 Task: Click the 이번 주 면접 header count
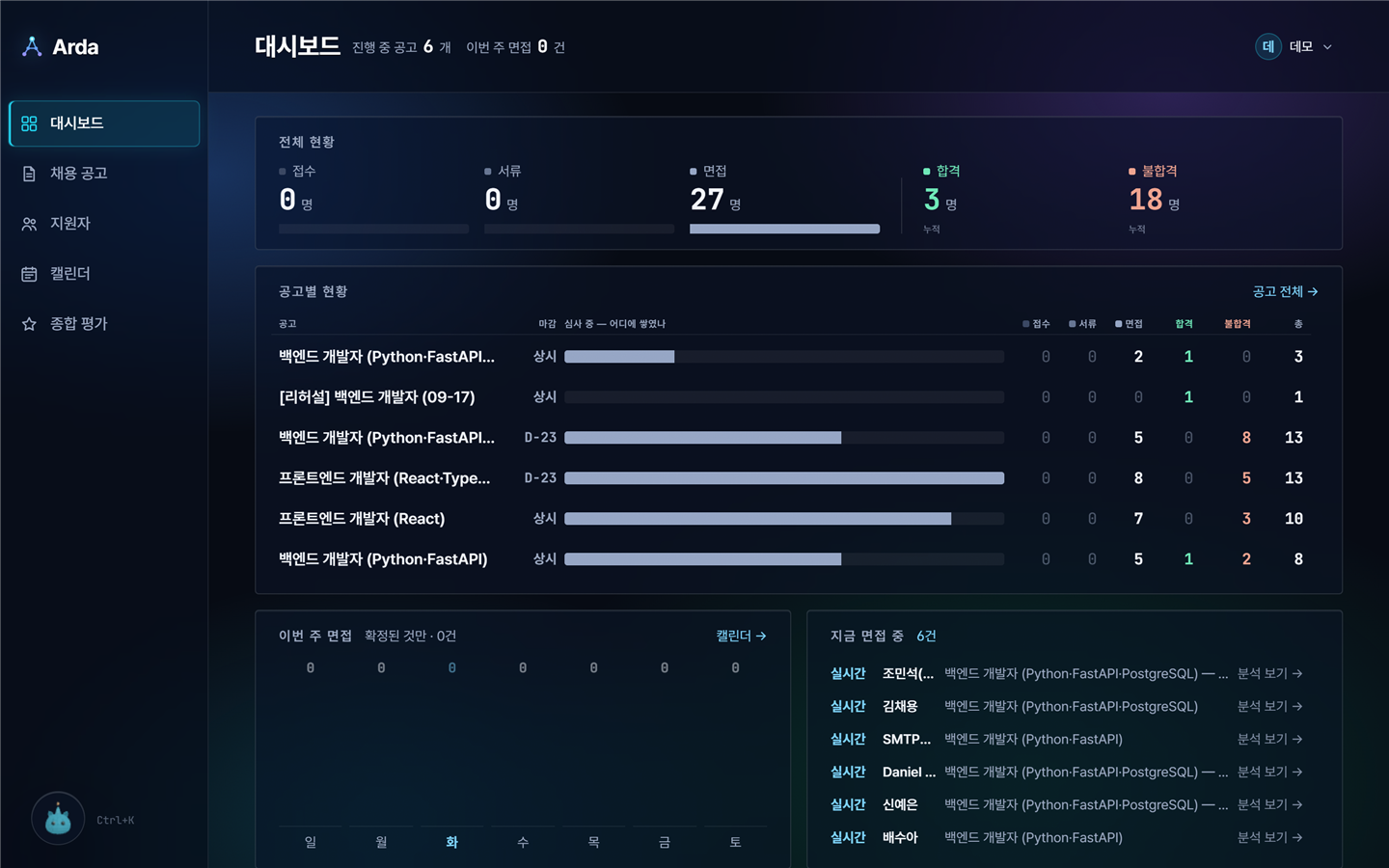(x=516, y=47)
